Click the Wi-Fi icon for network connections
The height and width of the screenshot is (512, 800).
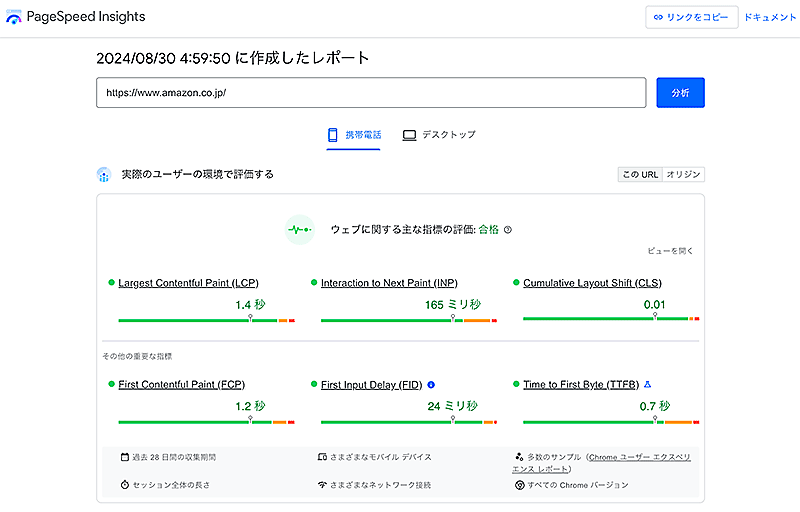pyautogui.click(x=322, y=485)
